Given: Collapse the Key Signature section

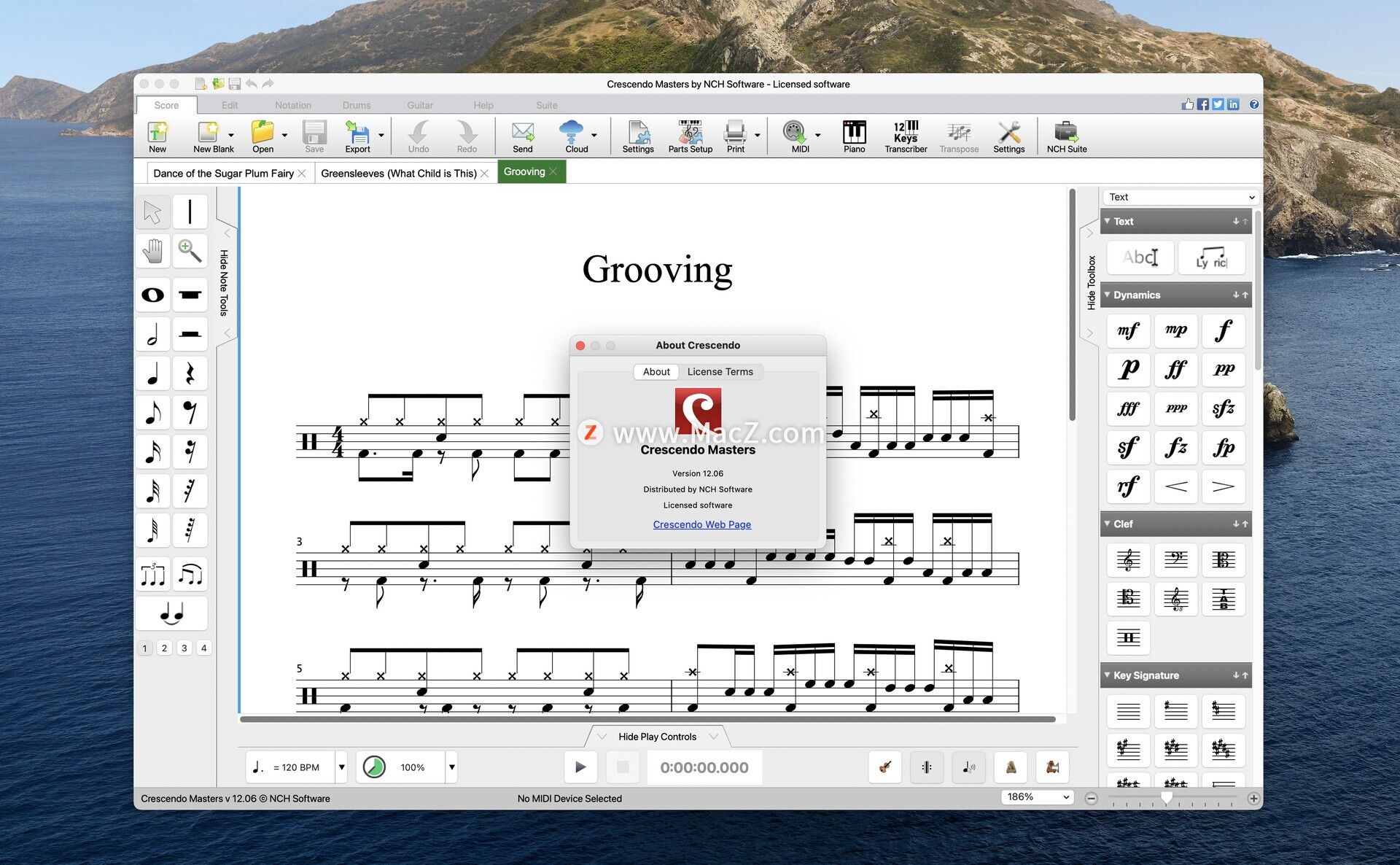Looking at the screenshot, I should (1107, 675).
